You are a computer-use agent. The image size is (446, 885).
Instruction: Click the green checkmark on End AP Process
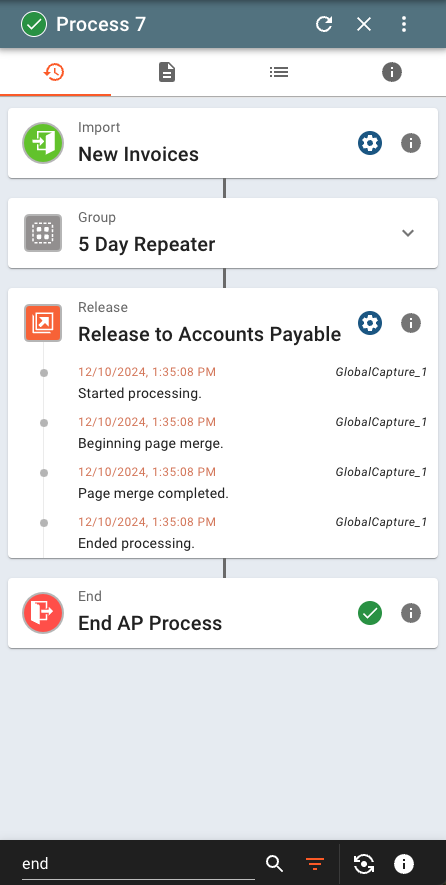[x=370, y=613]
